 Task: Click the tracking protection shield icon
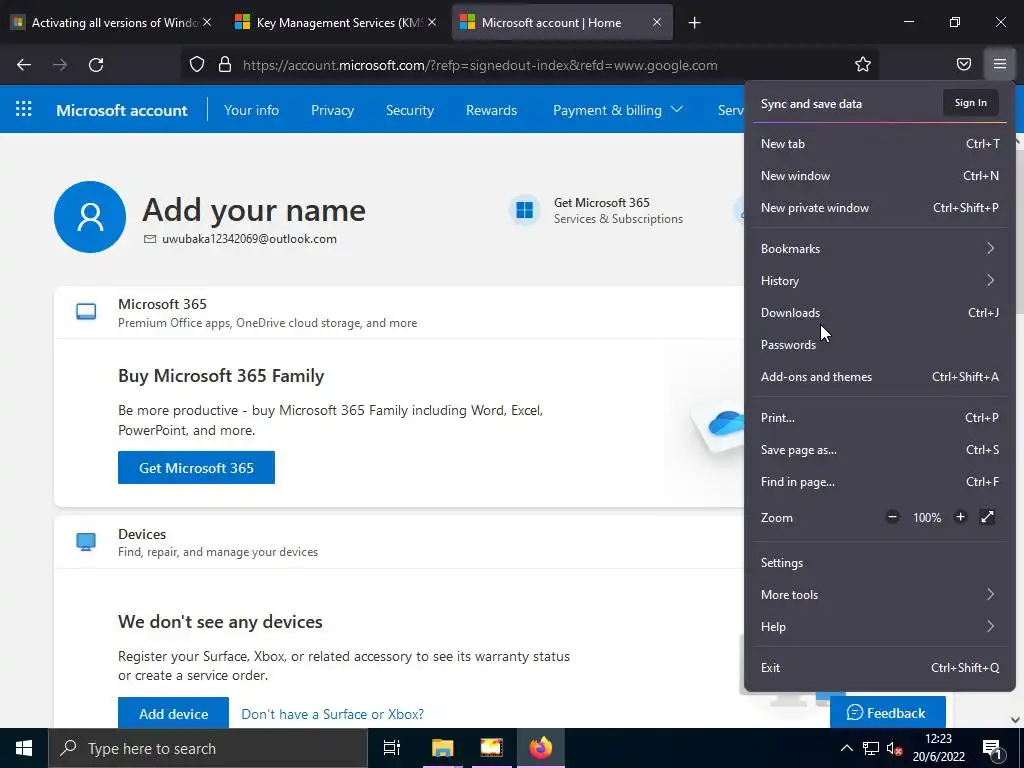[x=197, y=65]
